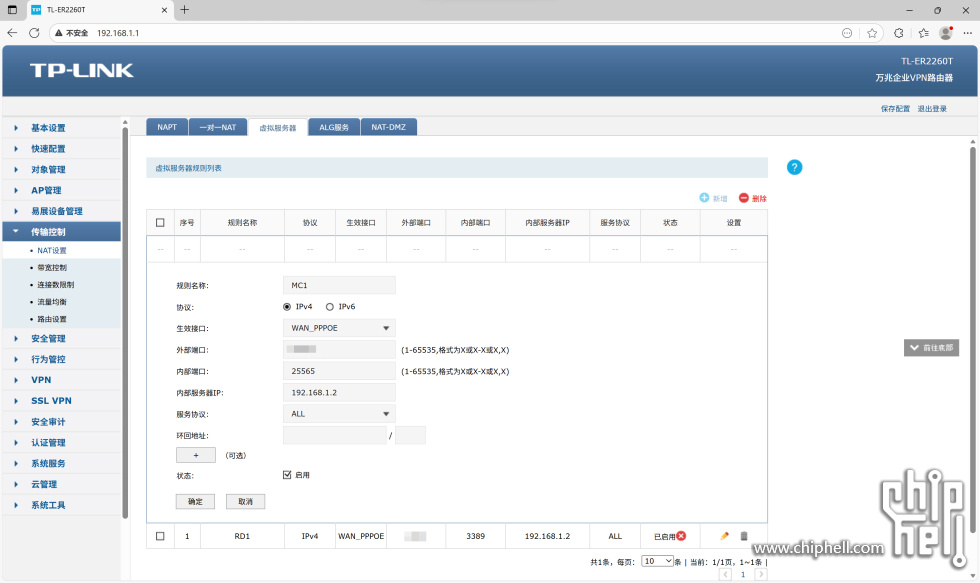Click the red 删除 delete icon
The height and width of the screenshot is (583, 980).
click(x=744, y=198)
